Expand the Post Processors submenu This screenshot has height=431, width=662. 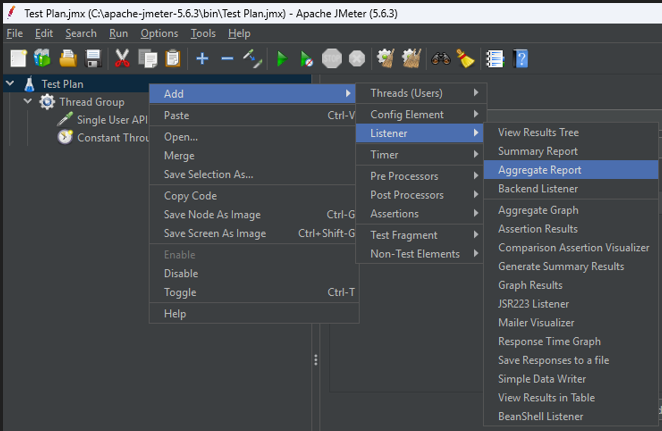coord(420,195)
